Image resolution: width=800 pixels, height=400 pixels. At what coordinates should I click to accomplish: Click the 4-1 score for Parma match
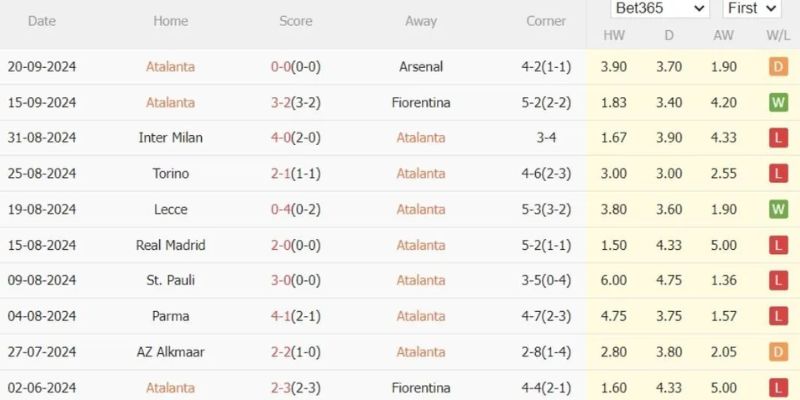tap(282, 317)
